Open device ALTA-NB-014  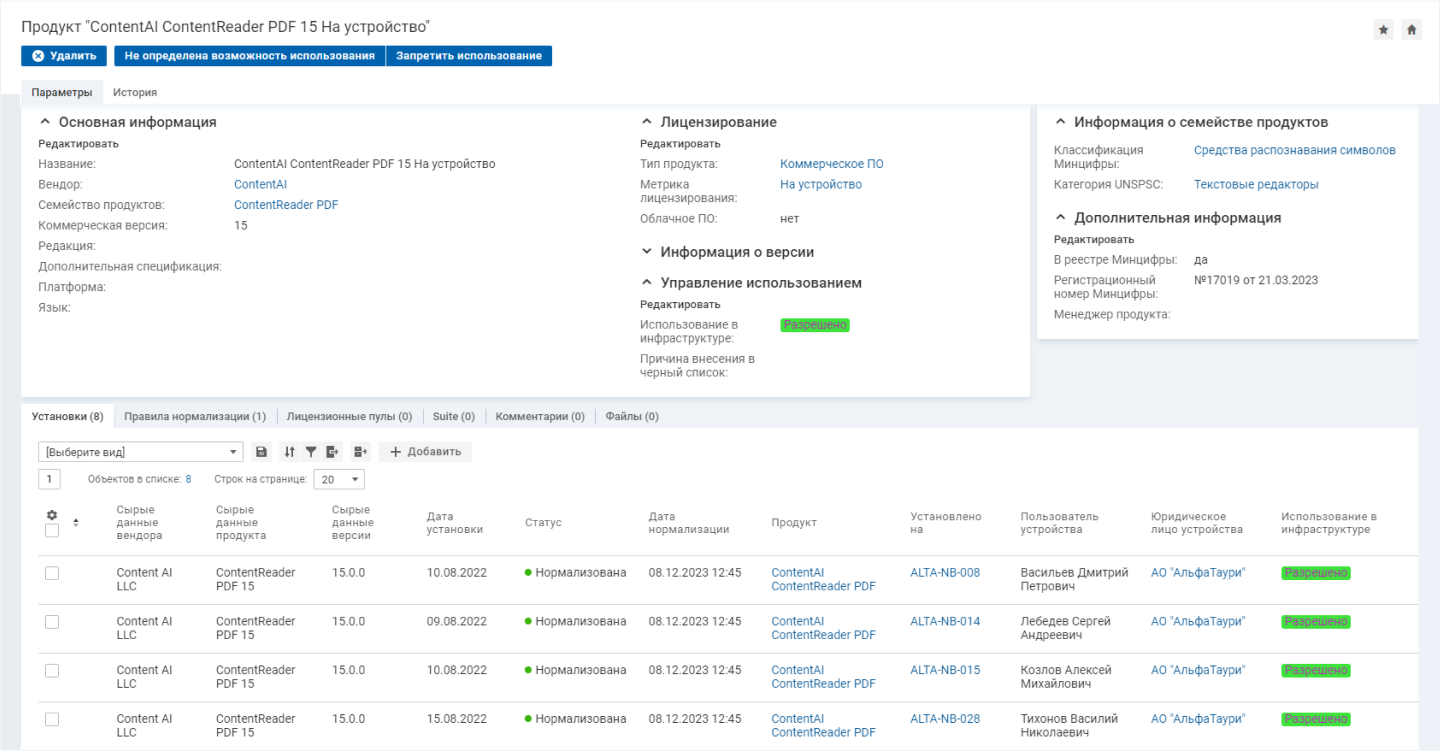pyautogui.click(x=945, y=621)
